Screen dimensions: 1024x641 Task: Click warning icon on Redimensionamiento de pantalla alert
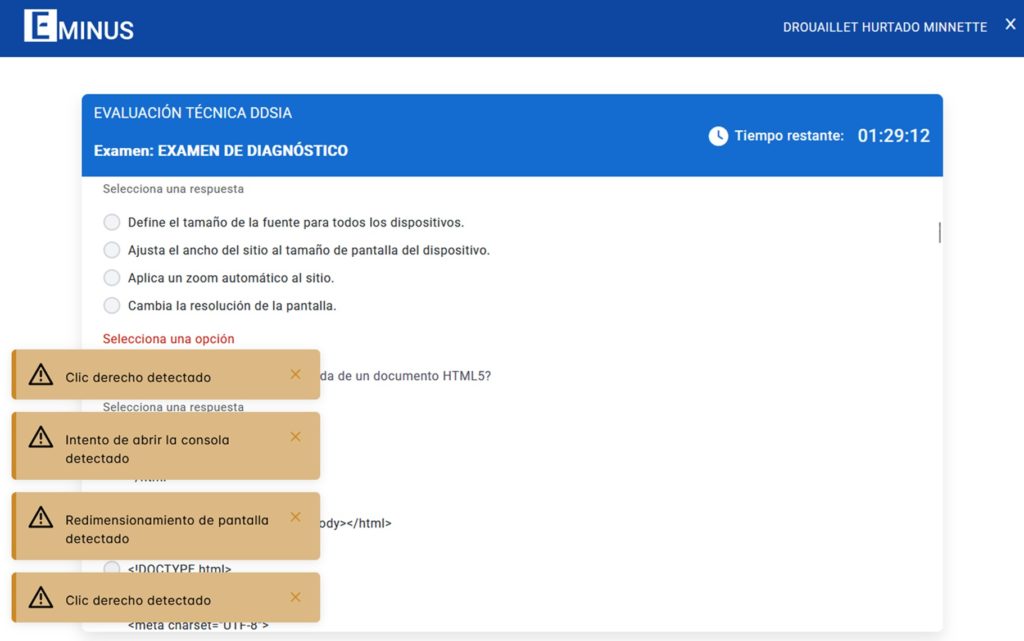click(x=40, y=518)
